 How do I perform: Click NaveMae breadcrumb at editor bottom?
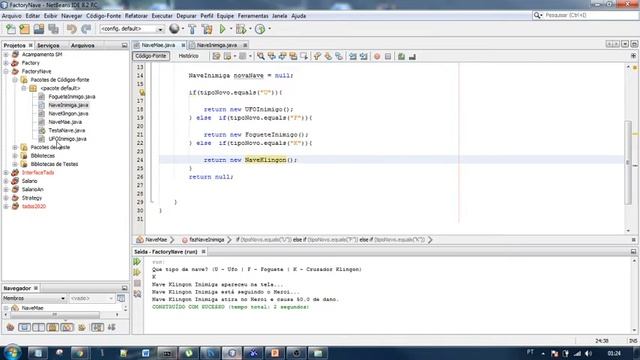156,240
